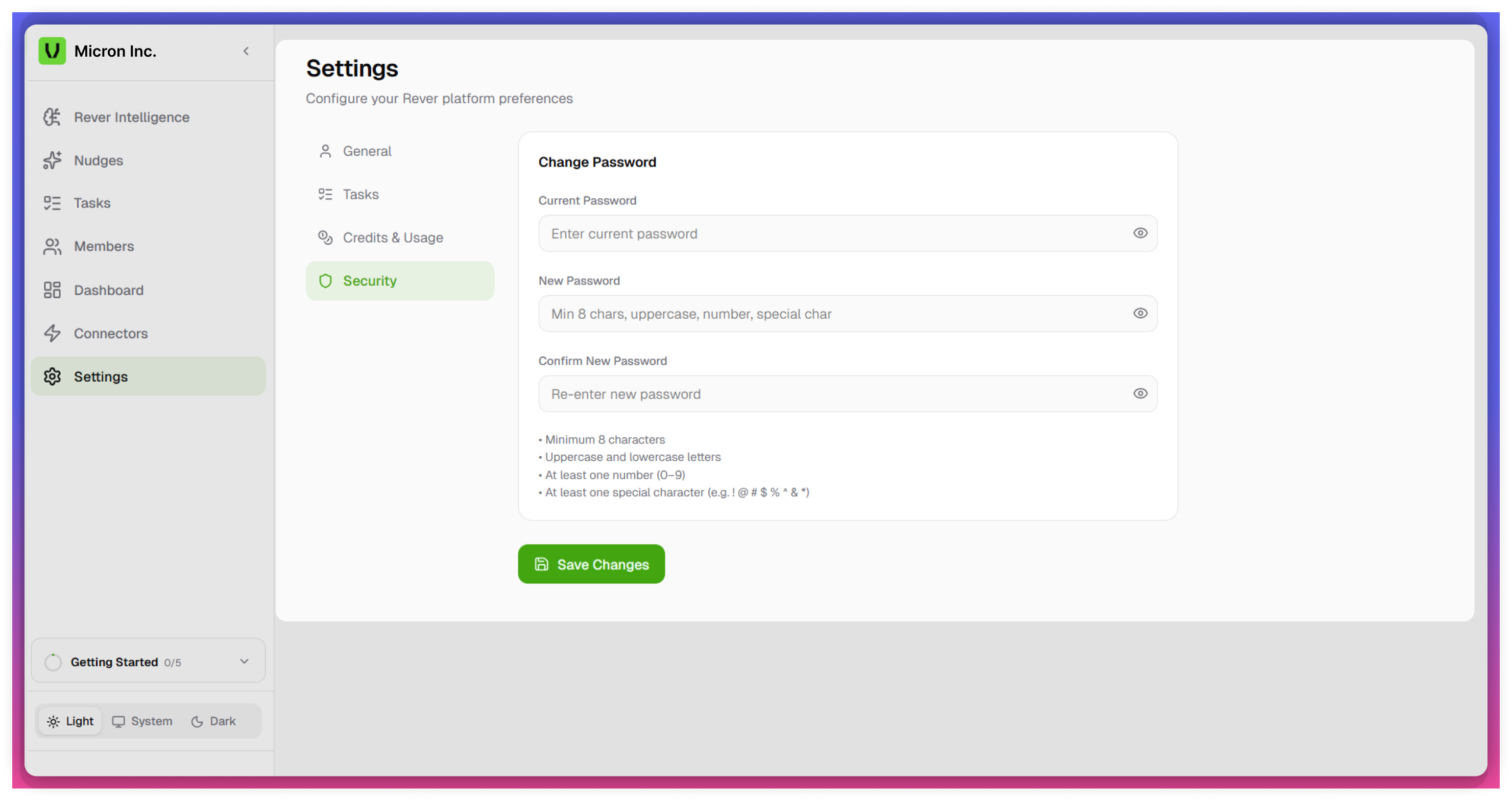Switch to Tasks settings tab

361,195
